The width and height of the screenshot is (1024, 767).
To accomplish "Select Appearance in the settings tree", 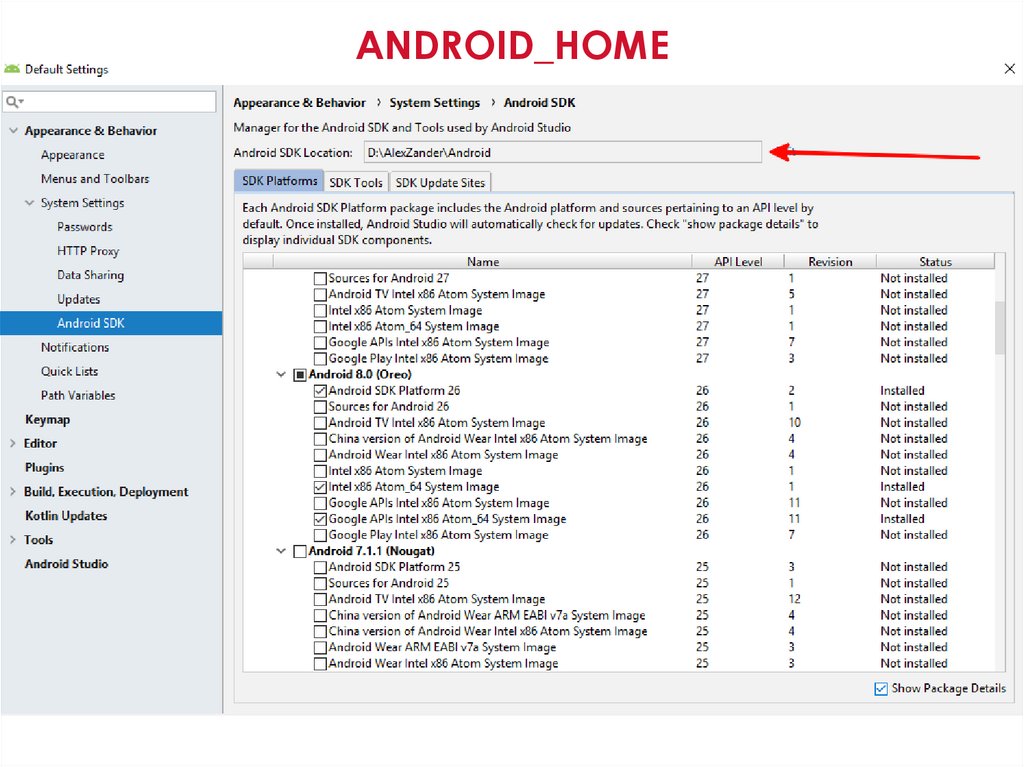I will click(x=72, y=155).
